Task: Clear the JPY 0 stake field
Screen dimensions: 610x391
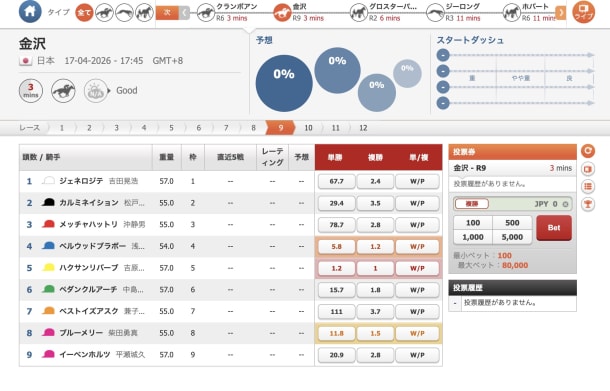Action: (x=565, y=204)
